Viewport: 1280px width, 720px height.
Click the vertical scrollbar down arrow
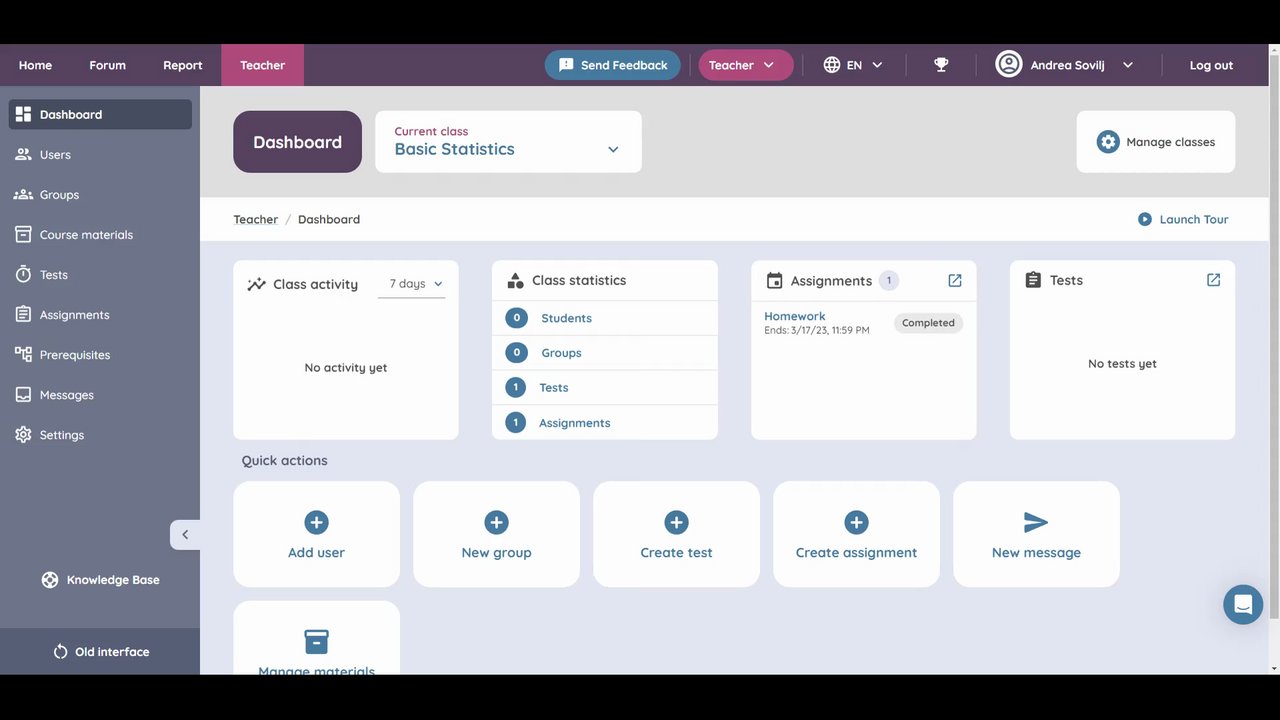pos(1273,668)
